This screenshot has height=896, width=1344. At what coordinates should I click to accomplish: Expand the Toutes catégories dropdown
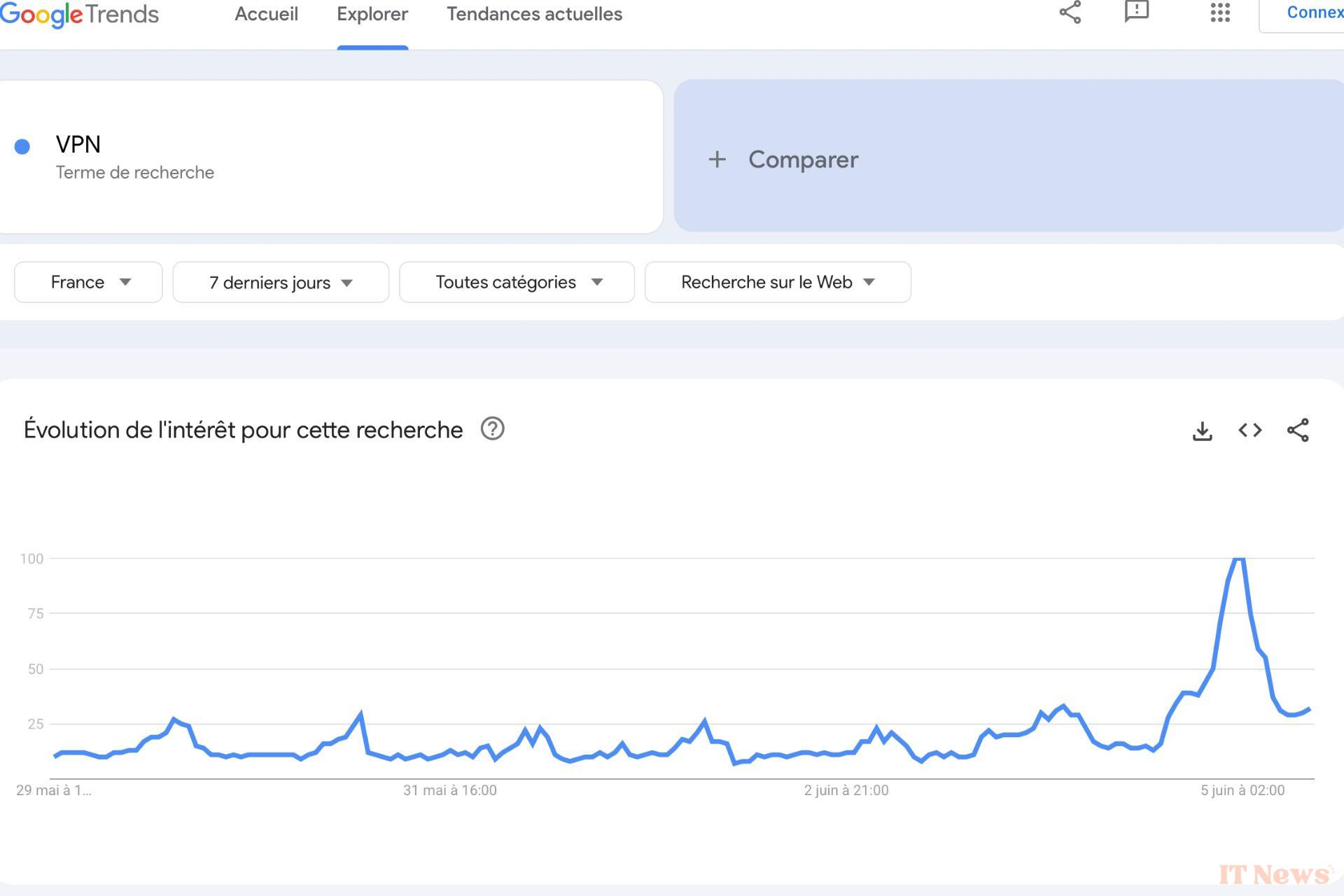517,282
